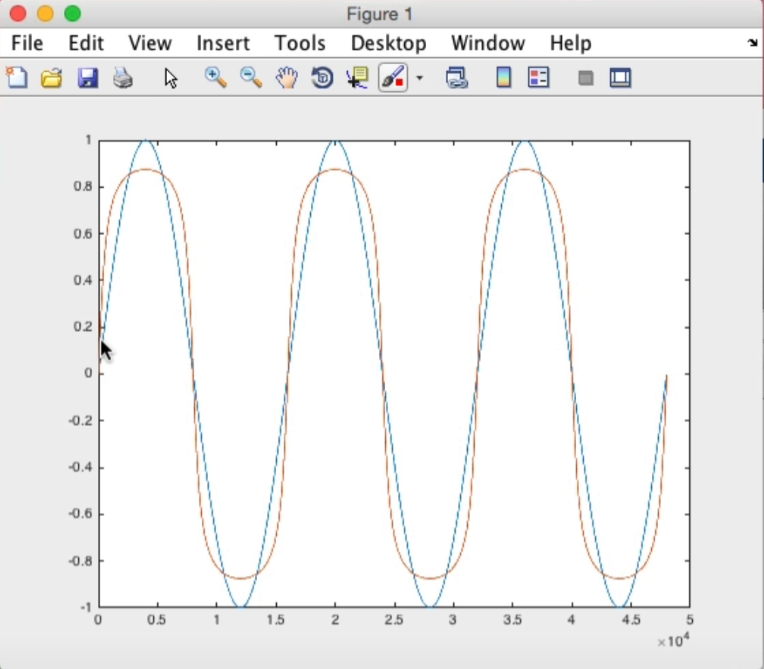Select the Rotate 3D tool
This screenshot has height=669, width=764.
[x=322, y=78]
